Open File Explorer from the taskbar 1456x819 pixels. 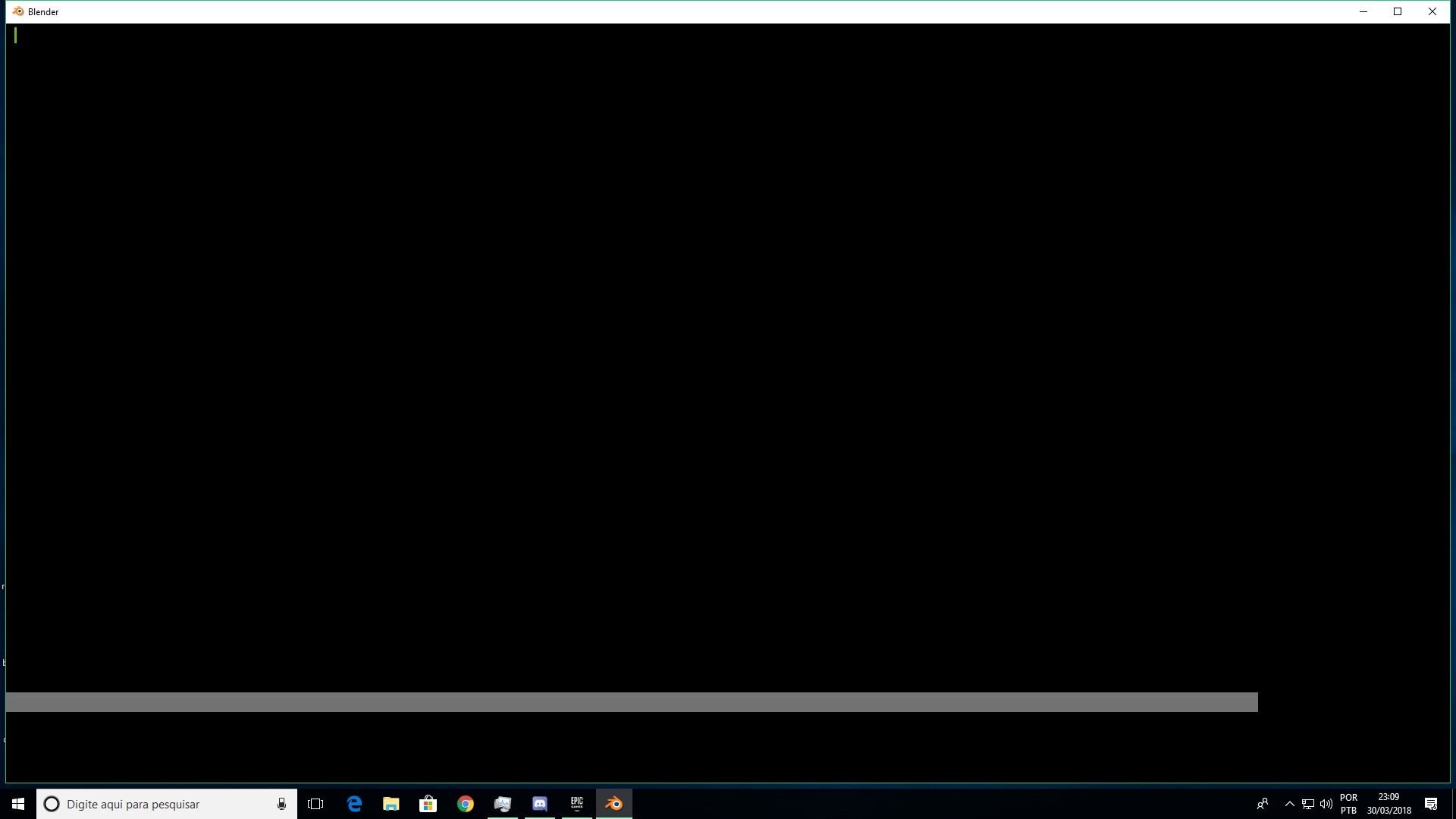pos(391,804)
